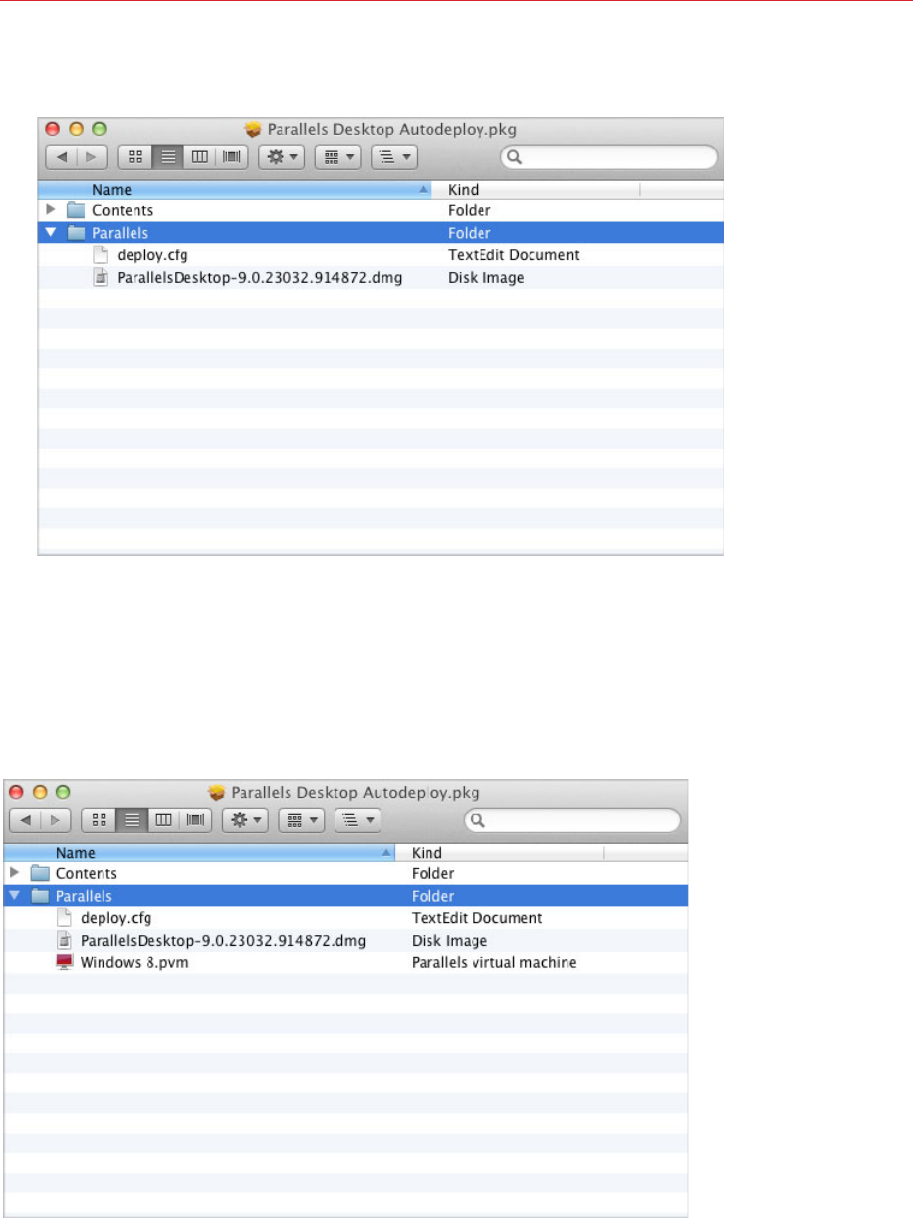Zoom the lower Finder window with green button

[x=63, y=791]
